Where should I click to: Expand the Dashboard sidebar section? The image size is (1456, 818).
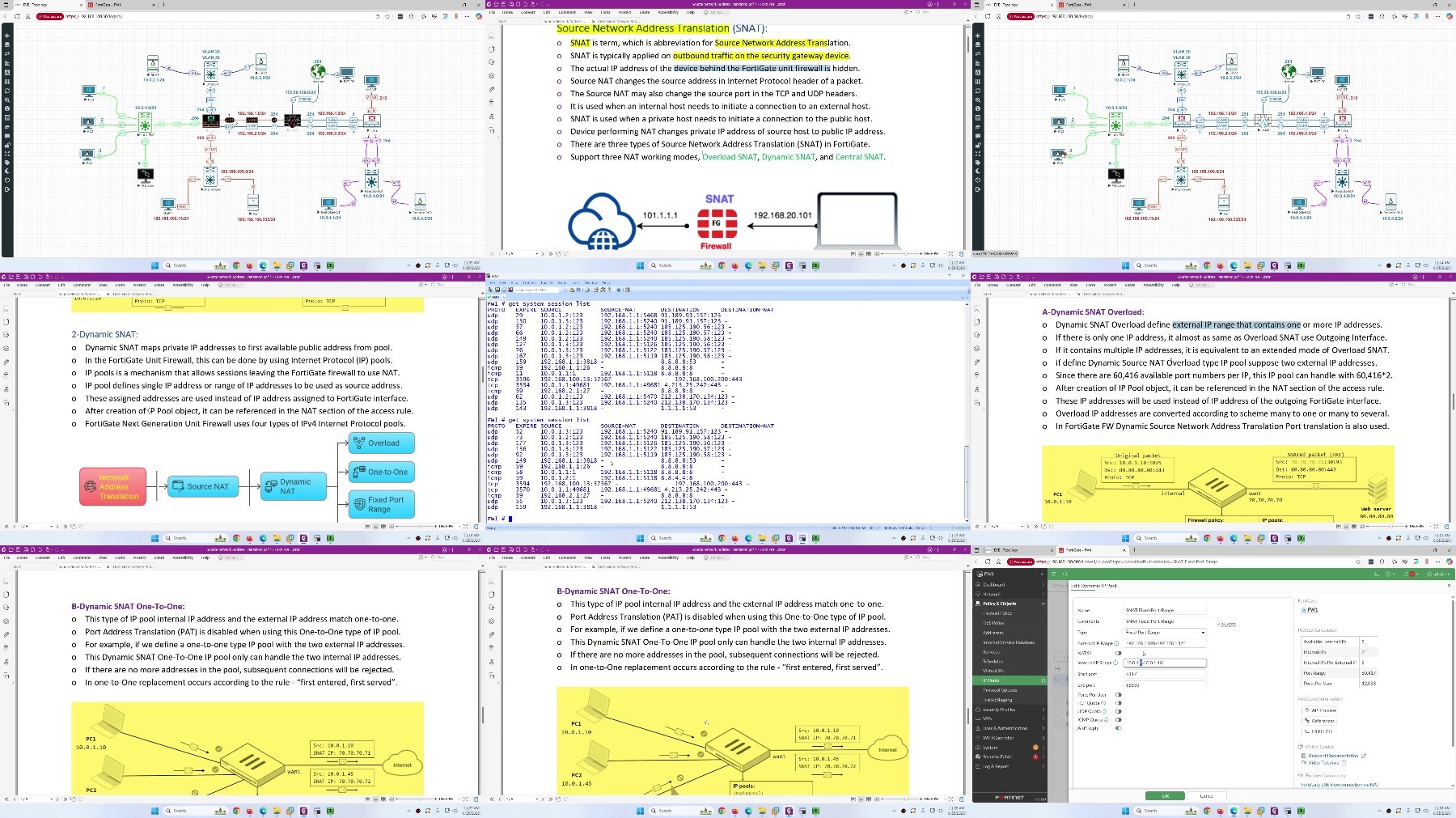point(1008,584)
